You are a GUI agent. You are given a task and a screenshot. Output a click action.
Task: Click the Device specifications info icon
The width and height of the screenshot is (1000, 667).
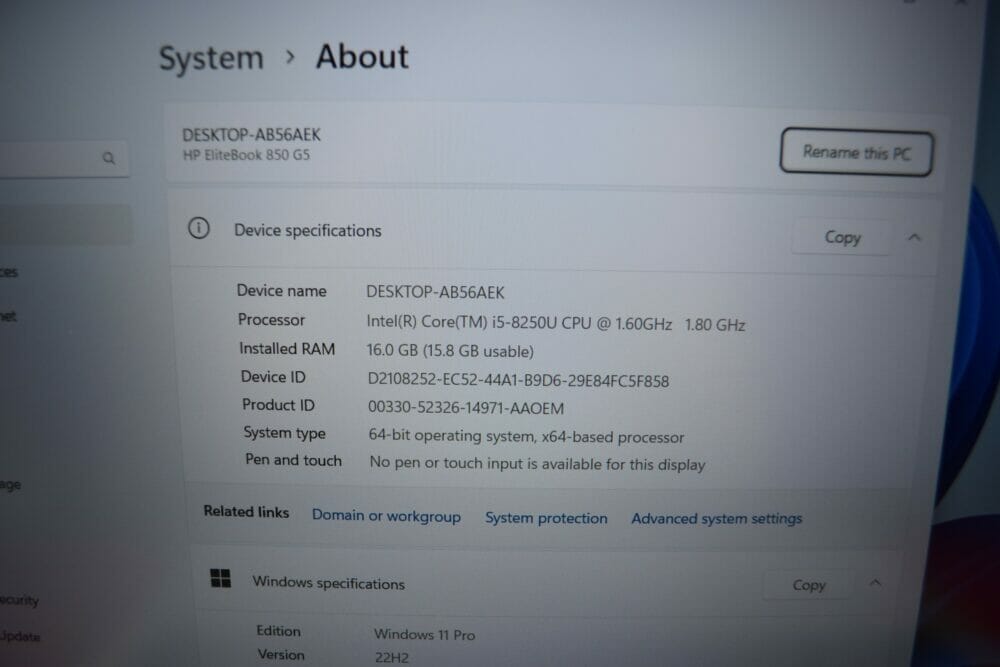pyautogui.click(x=198, y=228)
